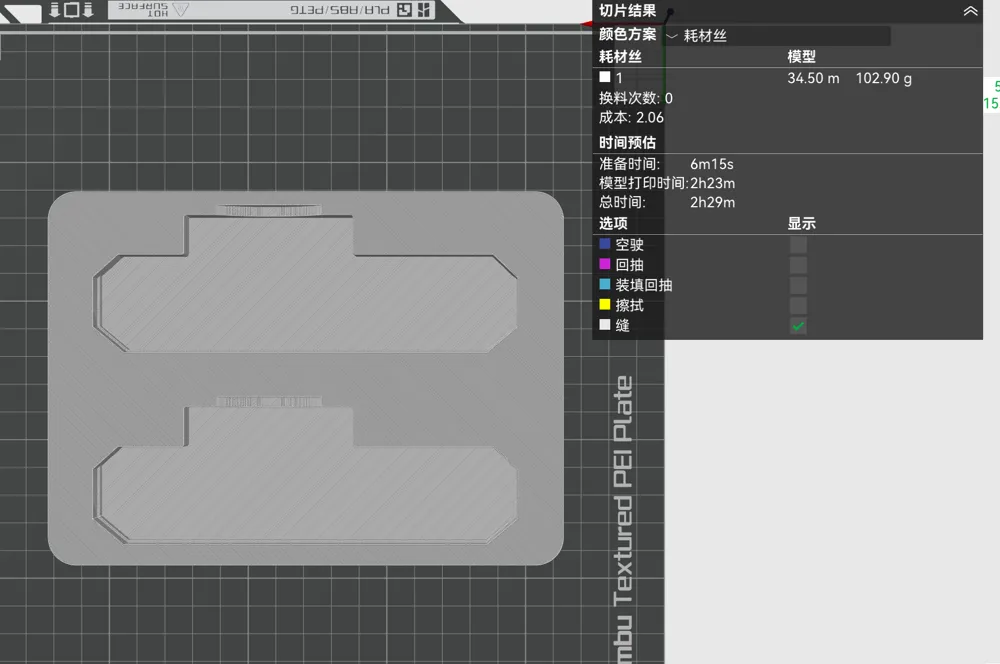This screenshot has width=1000, height=664.
Task: Toggle display checkbox for 回抽
Action: point(798,265)
